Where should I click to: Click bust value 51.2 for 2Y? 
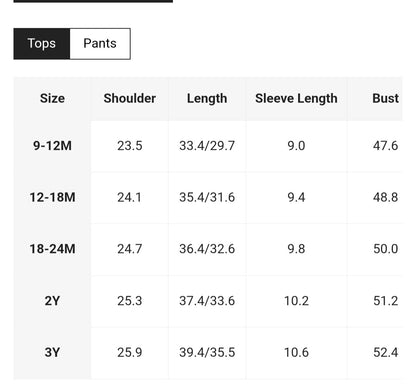pos(385,301)
